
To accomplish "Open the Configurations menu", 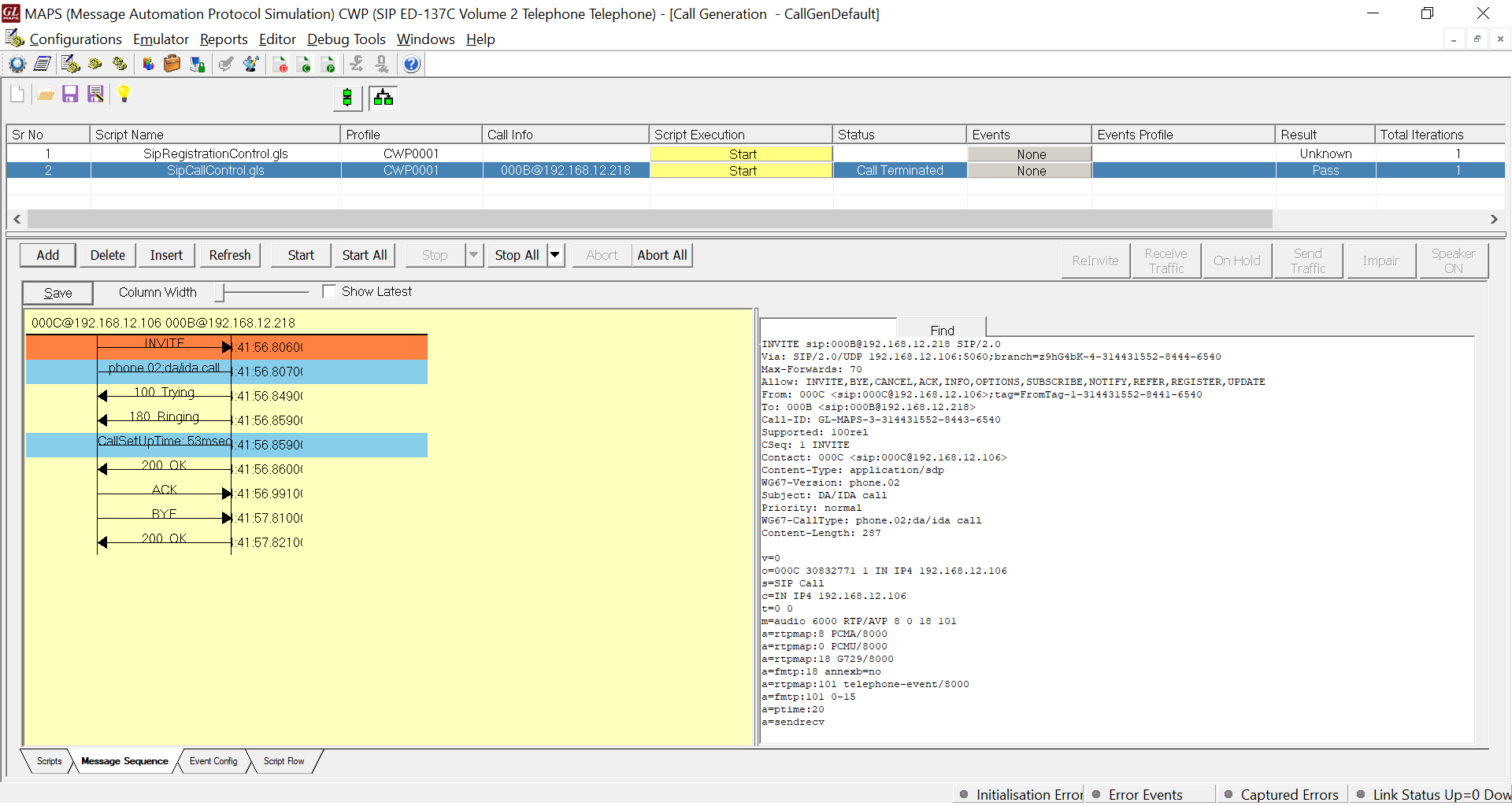I will tap(76, 39).
